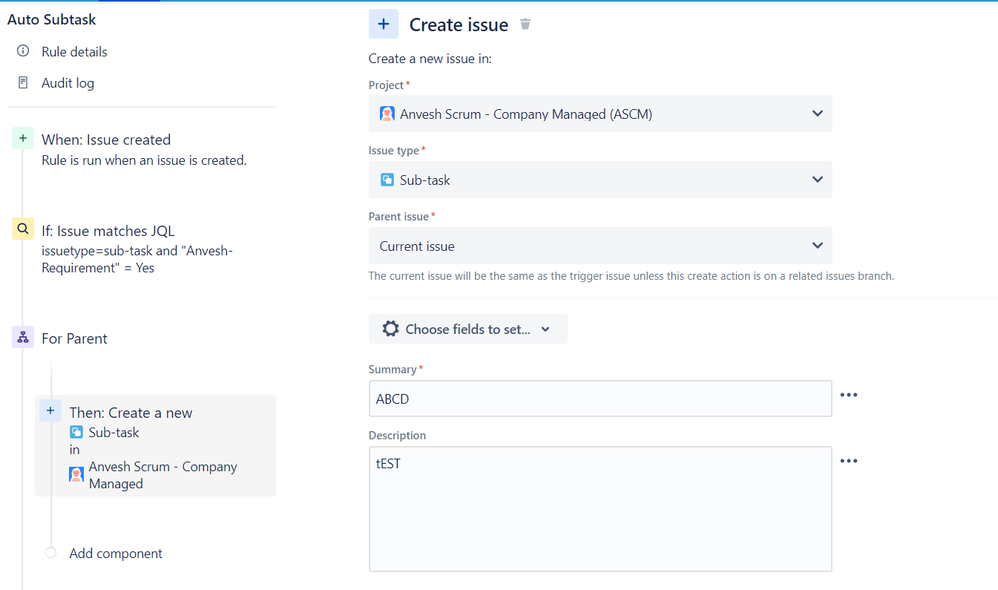Click the green plus trigger icon
This screenshot has width=998, height=590.
pyautogui.click(x=23, y=139)
